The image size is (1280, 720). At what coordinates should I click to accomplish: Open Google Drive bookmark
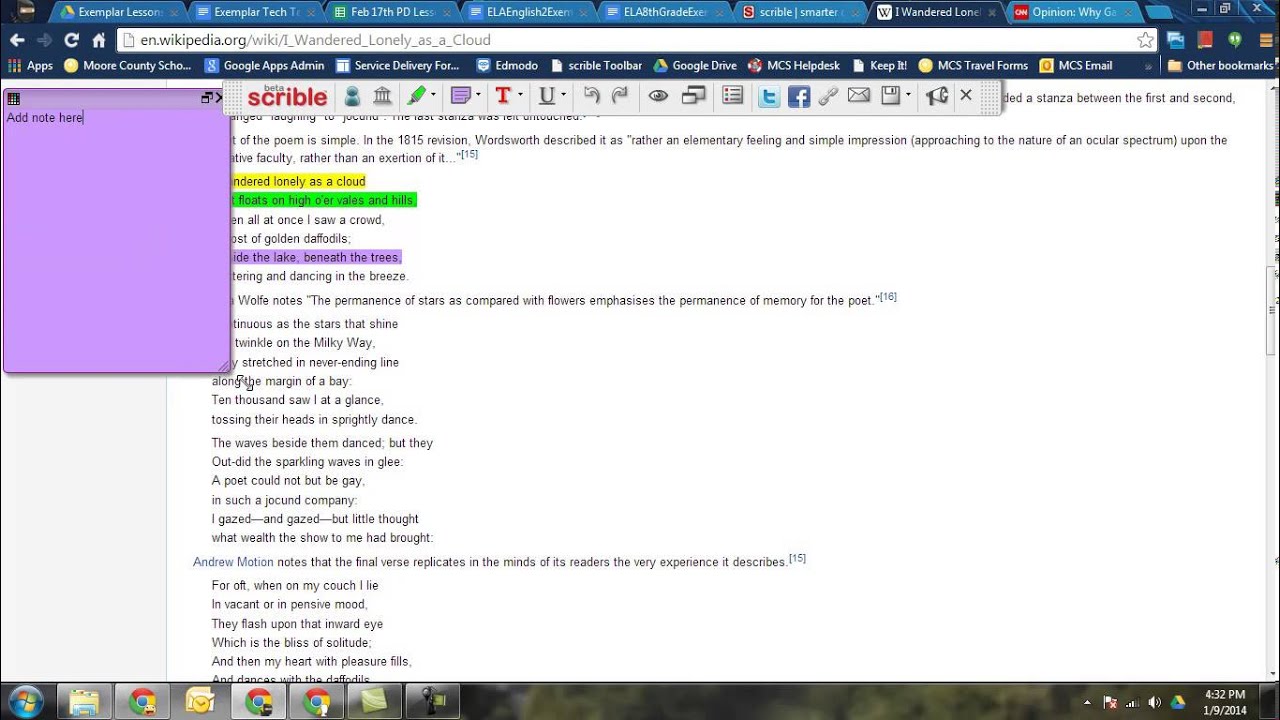(x=695, y=66)
